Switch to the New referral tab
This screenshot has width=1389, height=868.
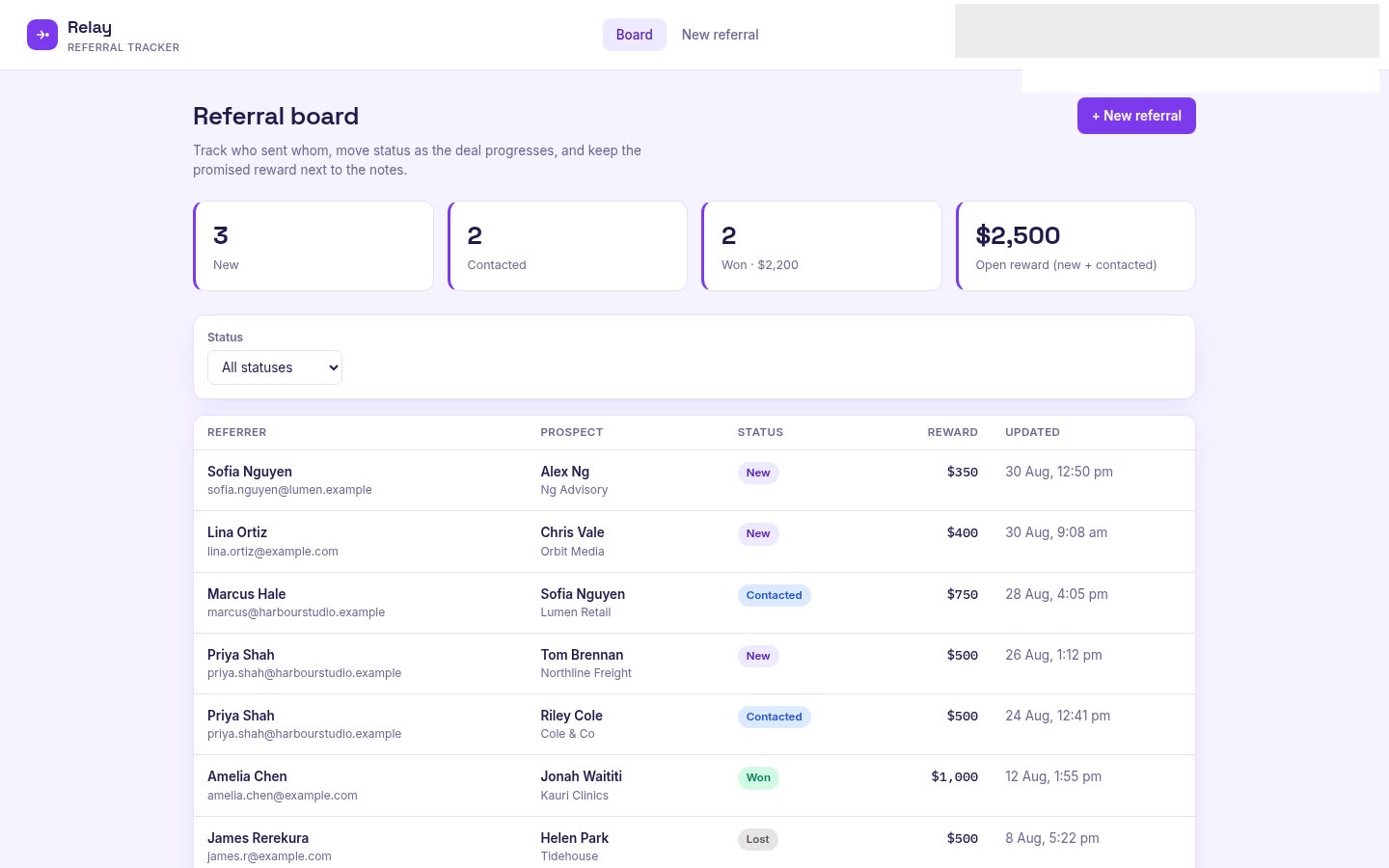[x=720, y=35]
